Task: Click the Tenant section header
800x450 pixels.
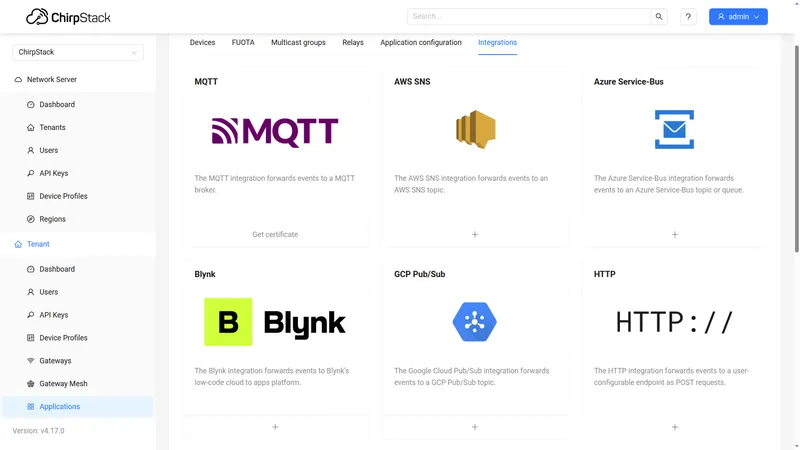Action: (78, 244)
